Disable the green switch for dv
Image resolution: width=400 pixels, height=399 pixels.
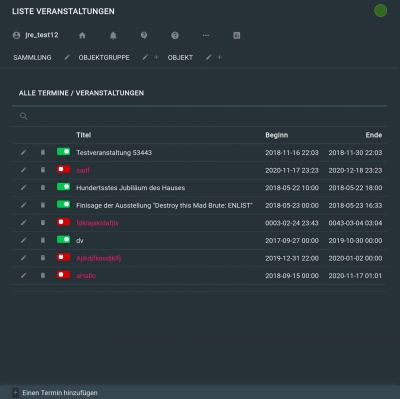coord(63,240)
